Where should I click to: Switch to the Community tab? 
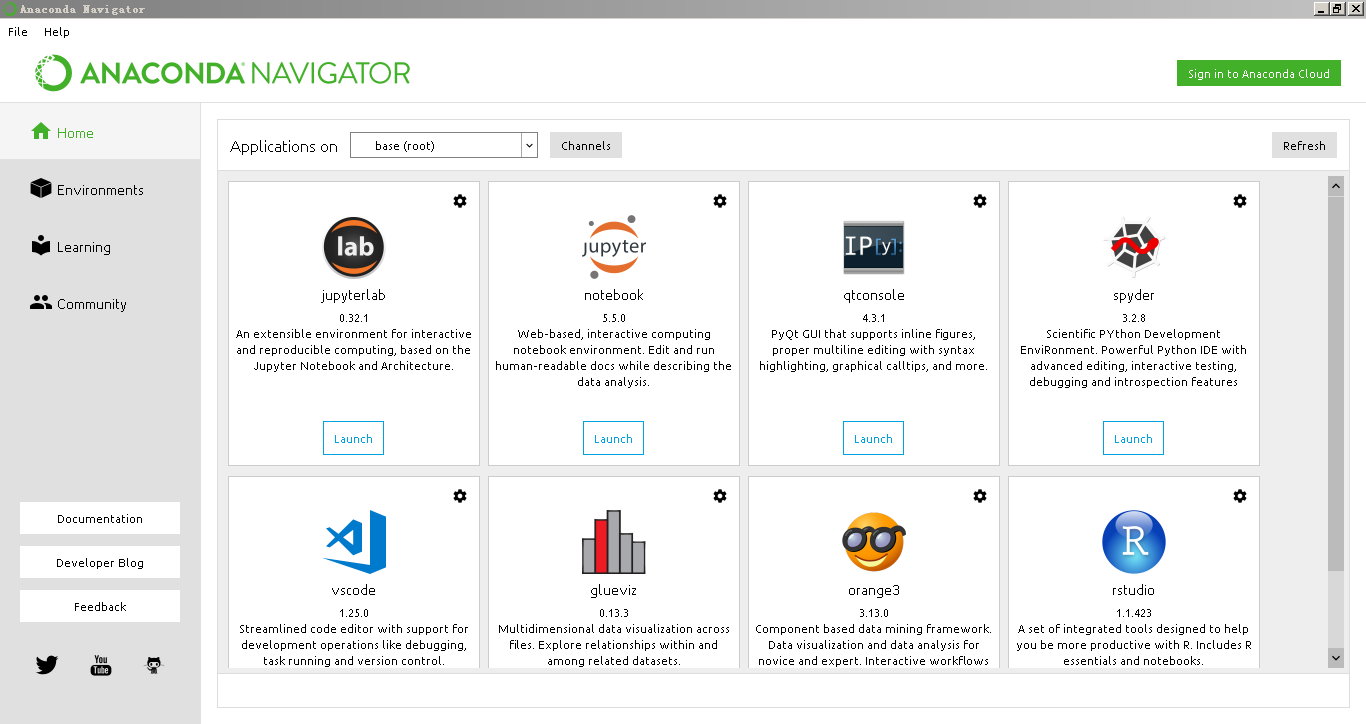pyautogui.click(x=100, y=304)
